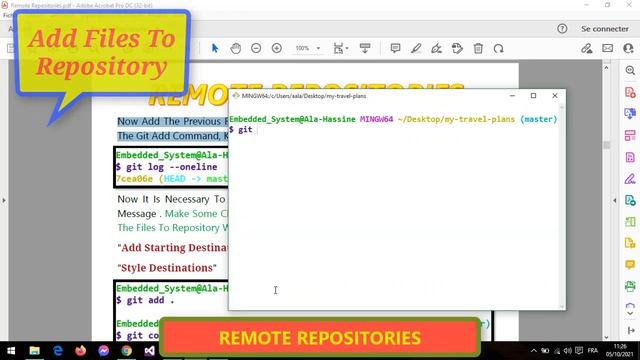Viewport: 640px width, 360px height.
Task: Click the trash delete icon
Action: (x=478, y=49)
